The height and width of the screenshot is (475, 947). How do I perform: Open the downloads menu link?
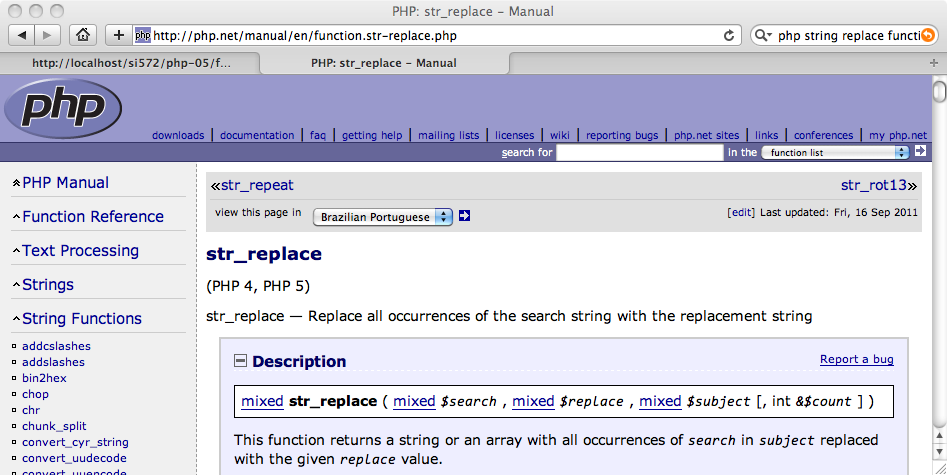tap(178, 135)
